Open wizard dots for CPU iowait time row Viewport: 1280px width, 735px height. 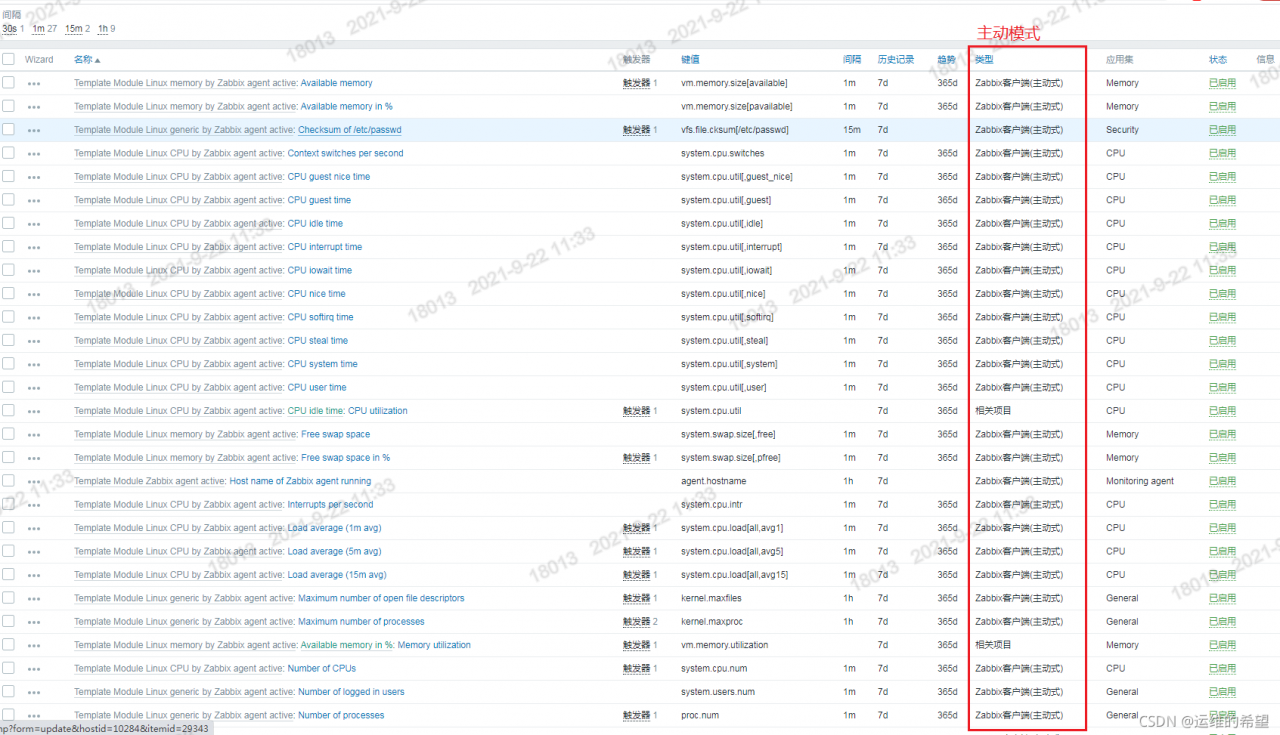pos(34,271)
